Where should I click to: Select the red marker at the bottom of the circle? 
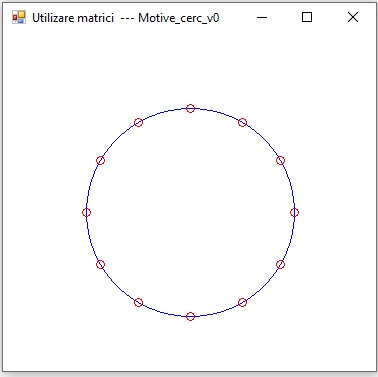[190, 316]
